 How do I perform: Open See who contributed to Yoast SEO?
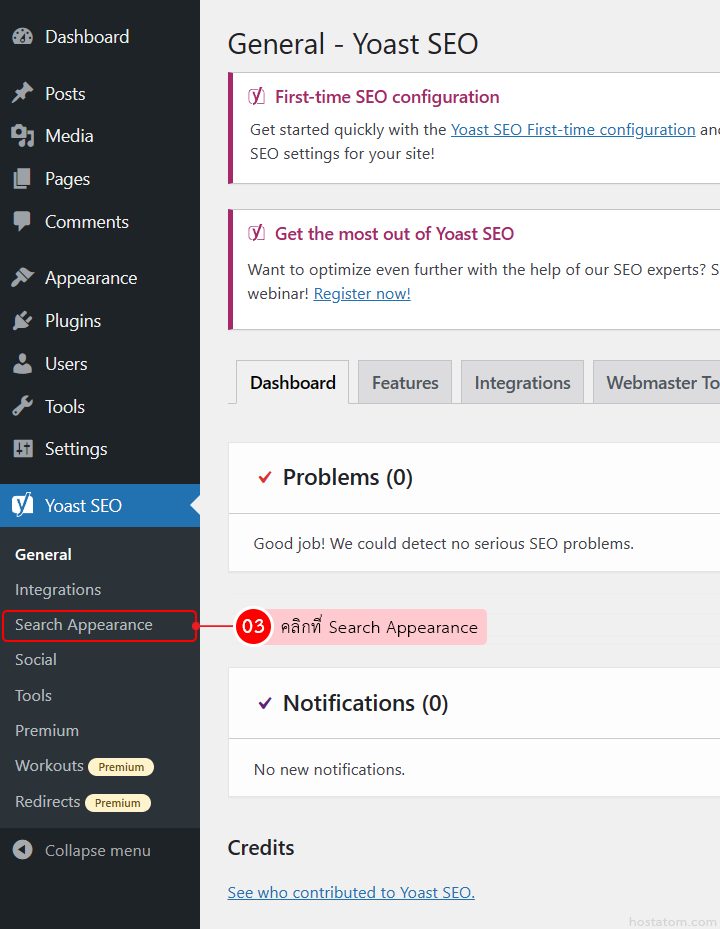pos(351,893)
